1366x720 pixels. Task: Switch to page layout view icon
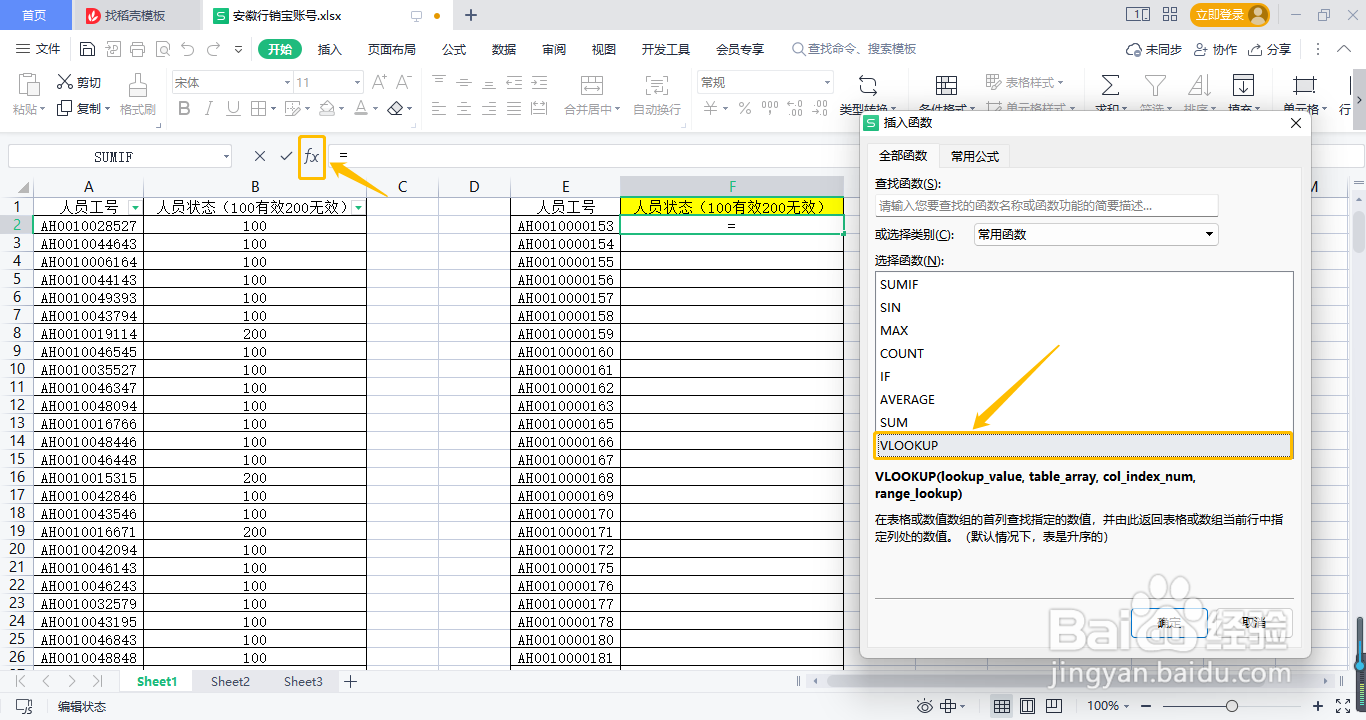1027,706
